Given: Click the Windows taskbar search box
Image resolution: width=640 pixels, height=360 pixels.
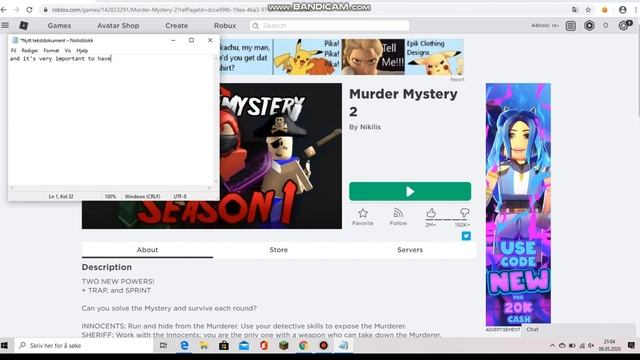Looking at the screenshot, I should click(84, 345).
